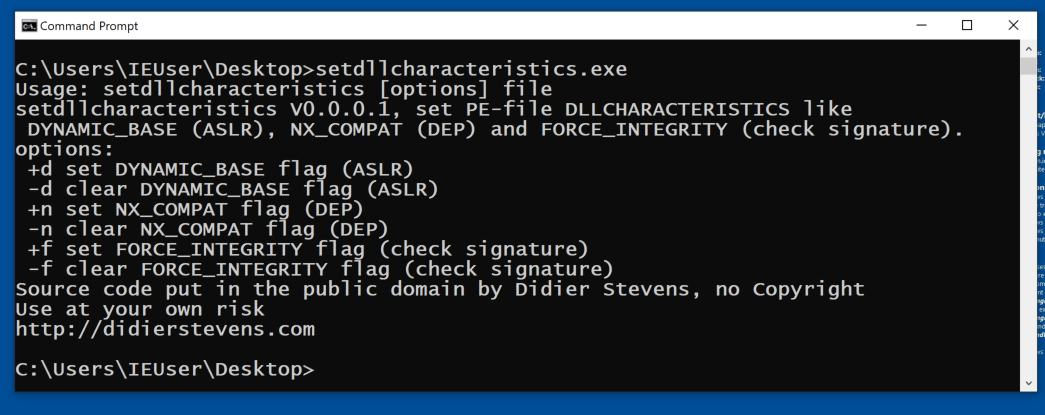Close the Command Prompt window

1013,25
